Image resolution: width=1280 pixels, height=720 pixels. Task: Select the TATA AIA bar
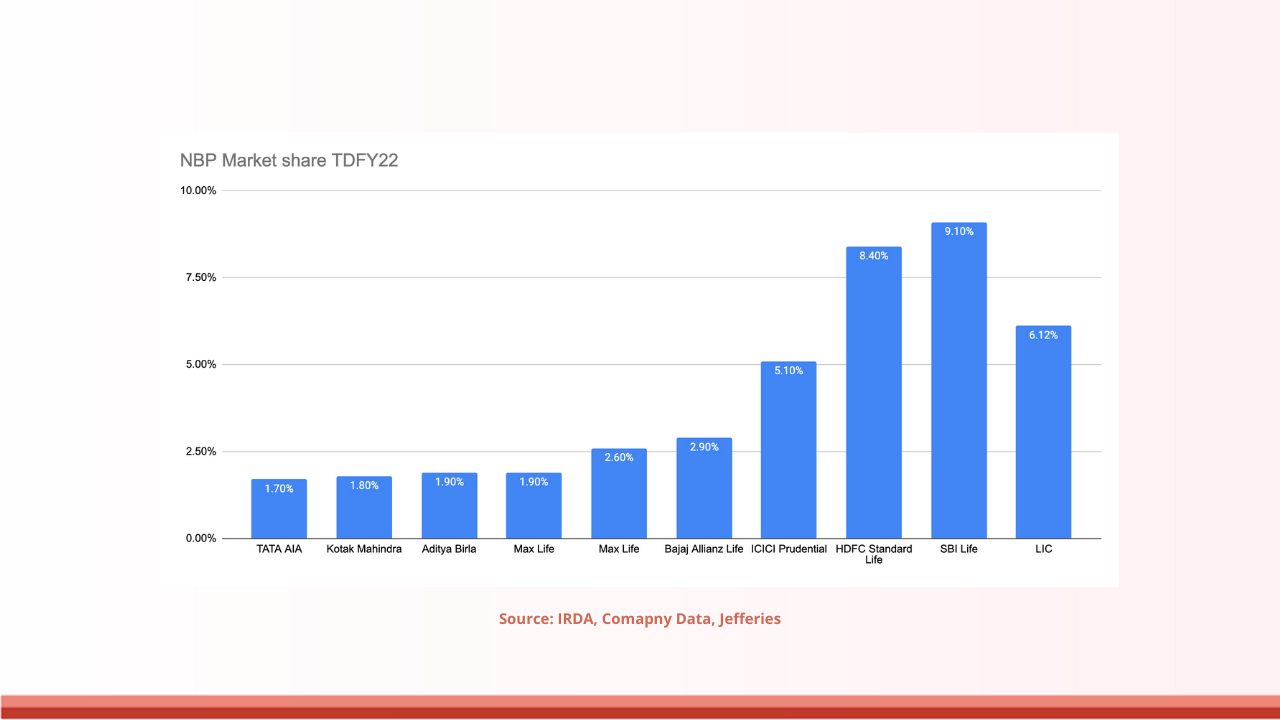pos(279,509)
